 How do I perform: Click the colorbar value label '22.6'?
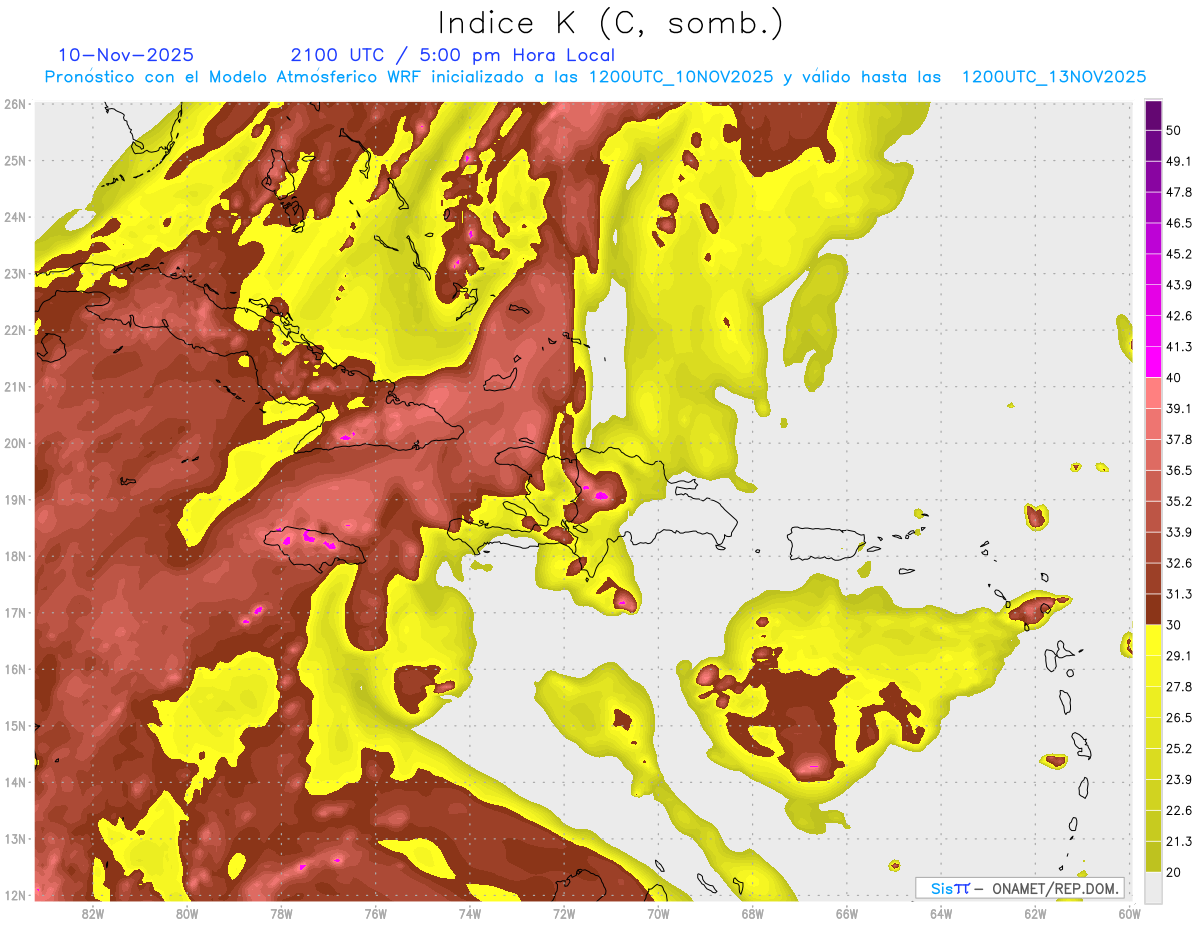click(1177, 811)
